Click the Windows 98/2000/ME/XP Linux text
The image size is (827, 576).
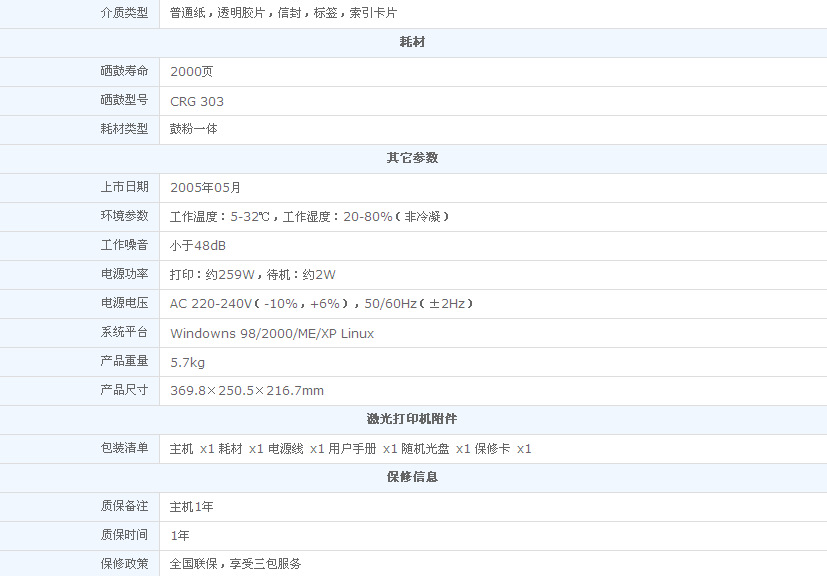272,333
